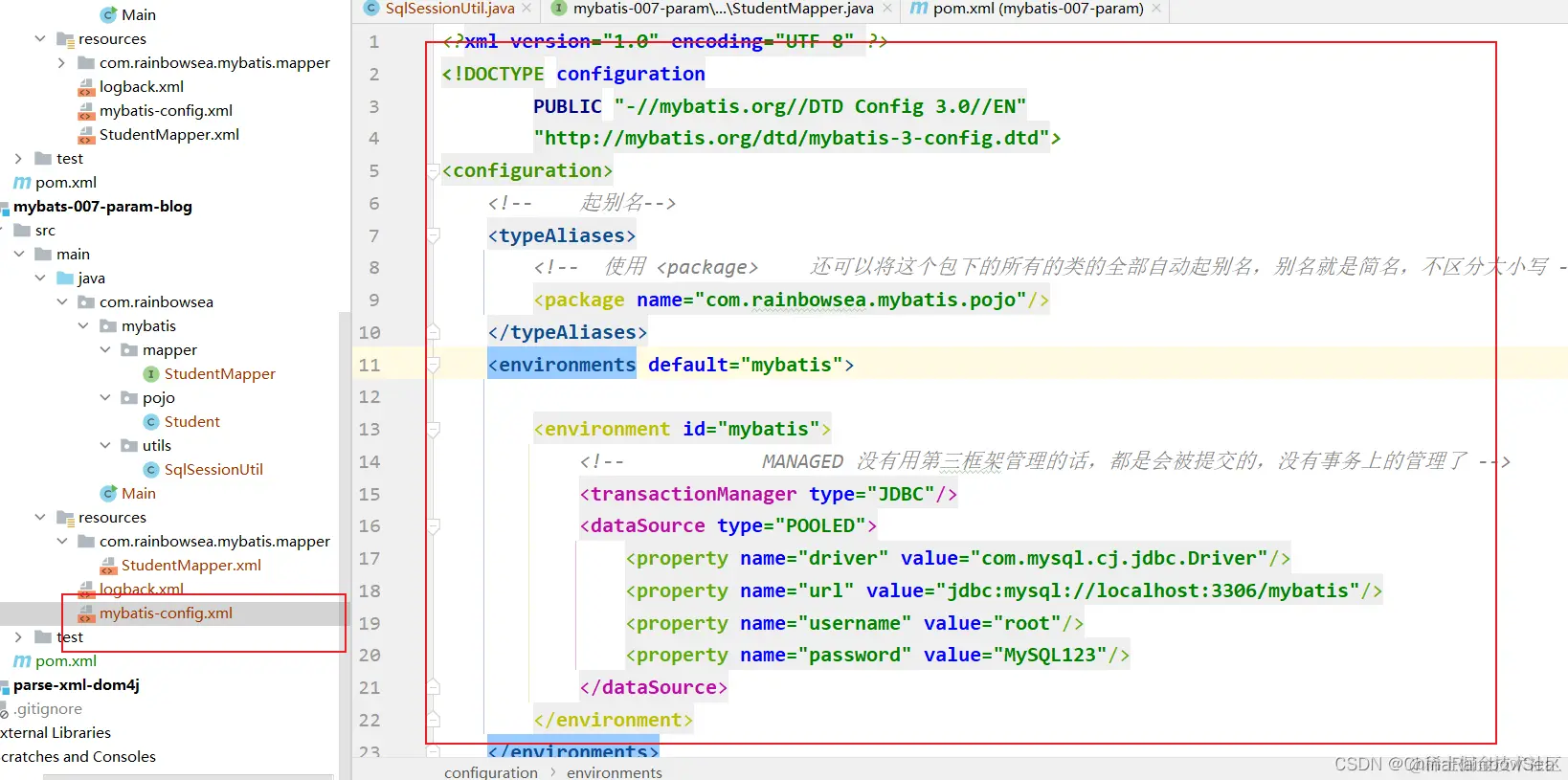Click the utils package folder icon
Screen dimensions: 1568x780
coord(129,445)
